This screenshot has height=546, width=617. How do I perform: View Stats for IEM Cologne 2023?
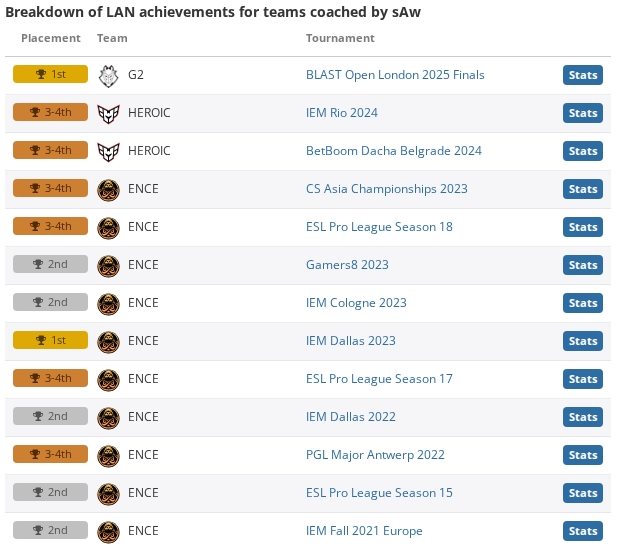583,303
